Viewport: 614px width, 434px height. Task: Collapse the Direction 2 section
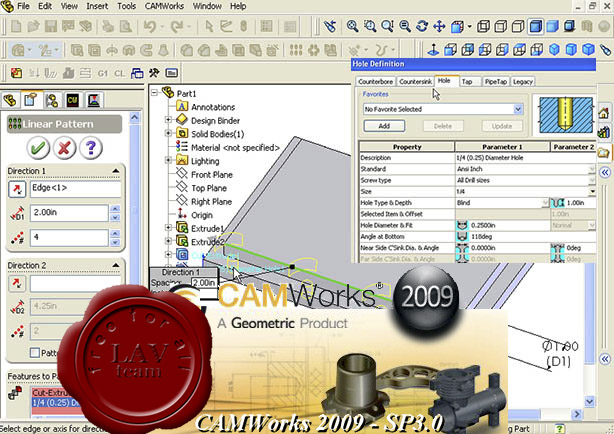116,265
